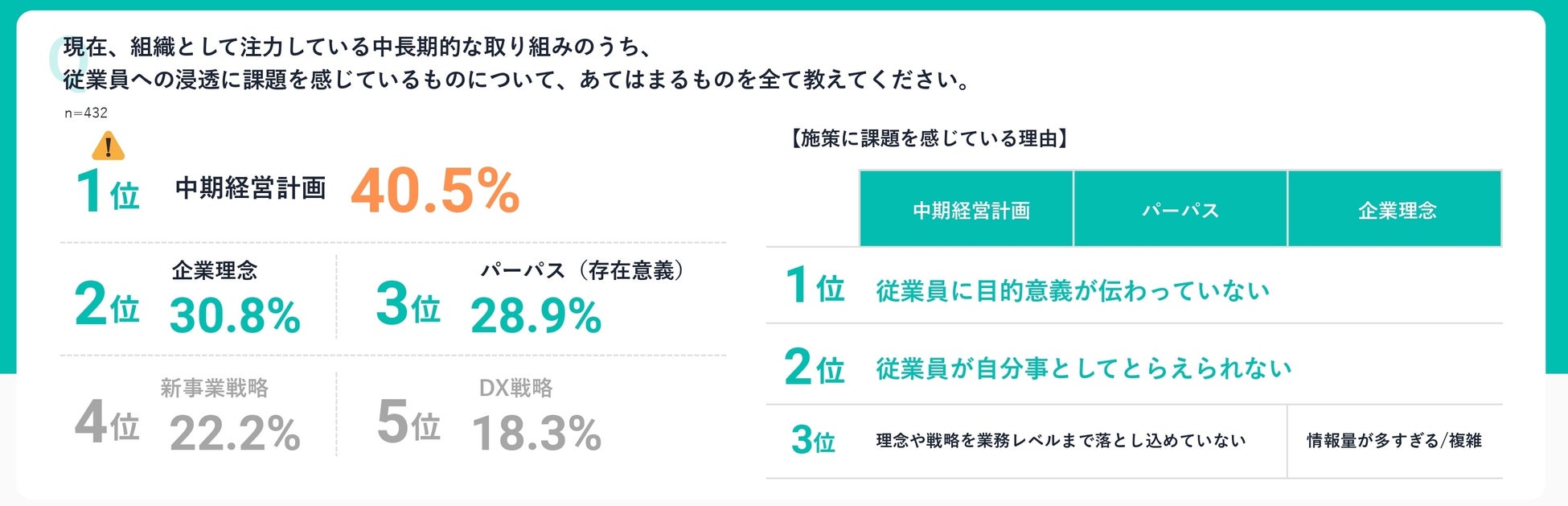Click the 情報量が多すぎる/複雑 cell
Viewport: 1568px width, 506px height.
[1394, 441]
